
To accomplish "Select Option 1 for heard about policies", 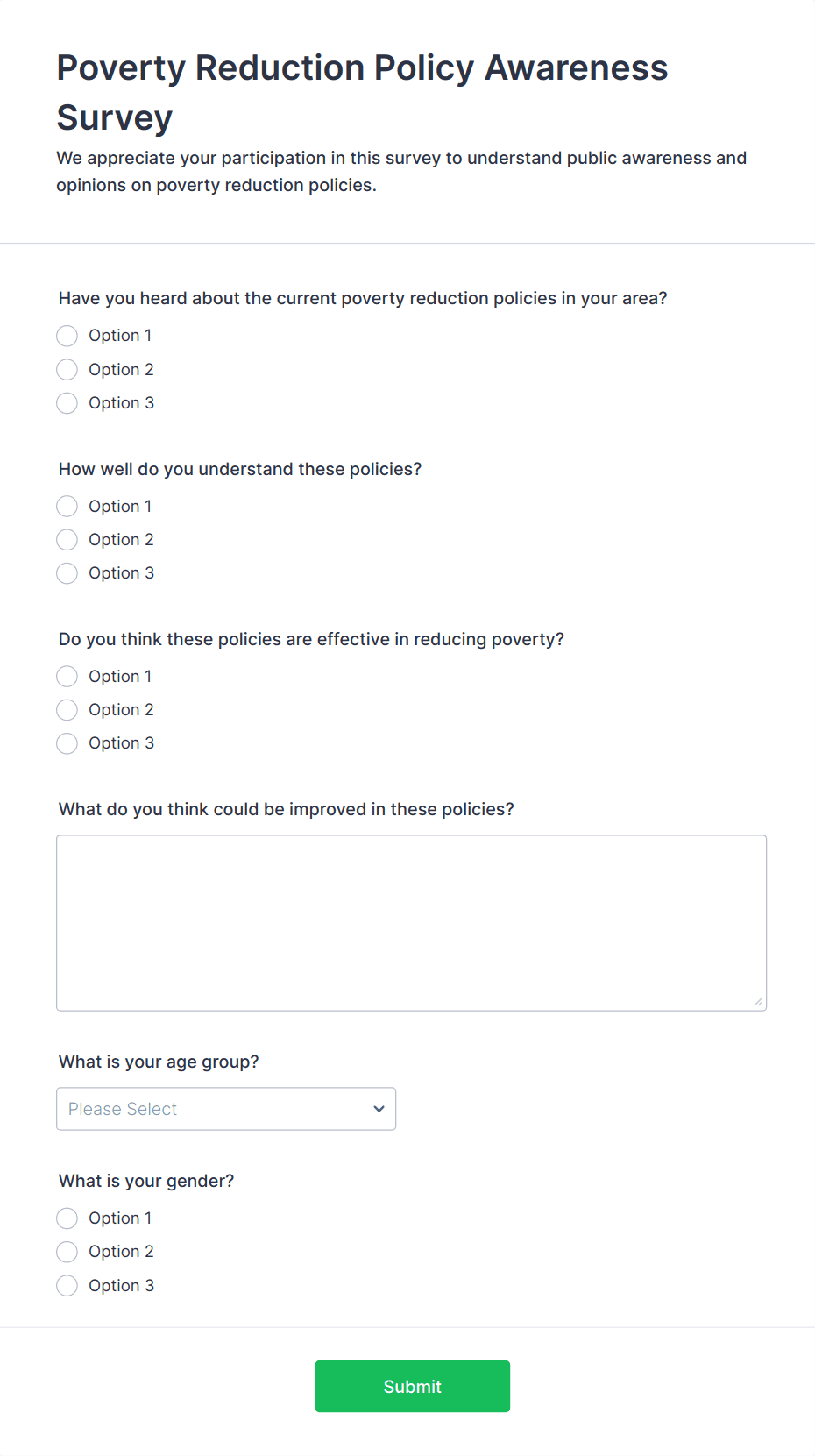I will point(67,336).
